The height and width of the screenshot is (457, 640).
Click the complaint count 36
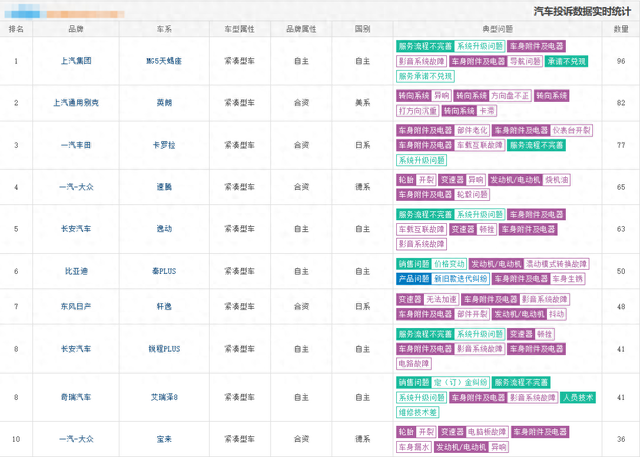click(x=621, y=439)
